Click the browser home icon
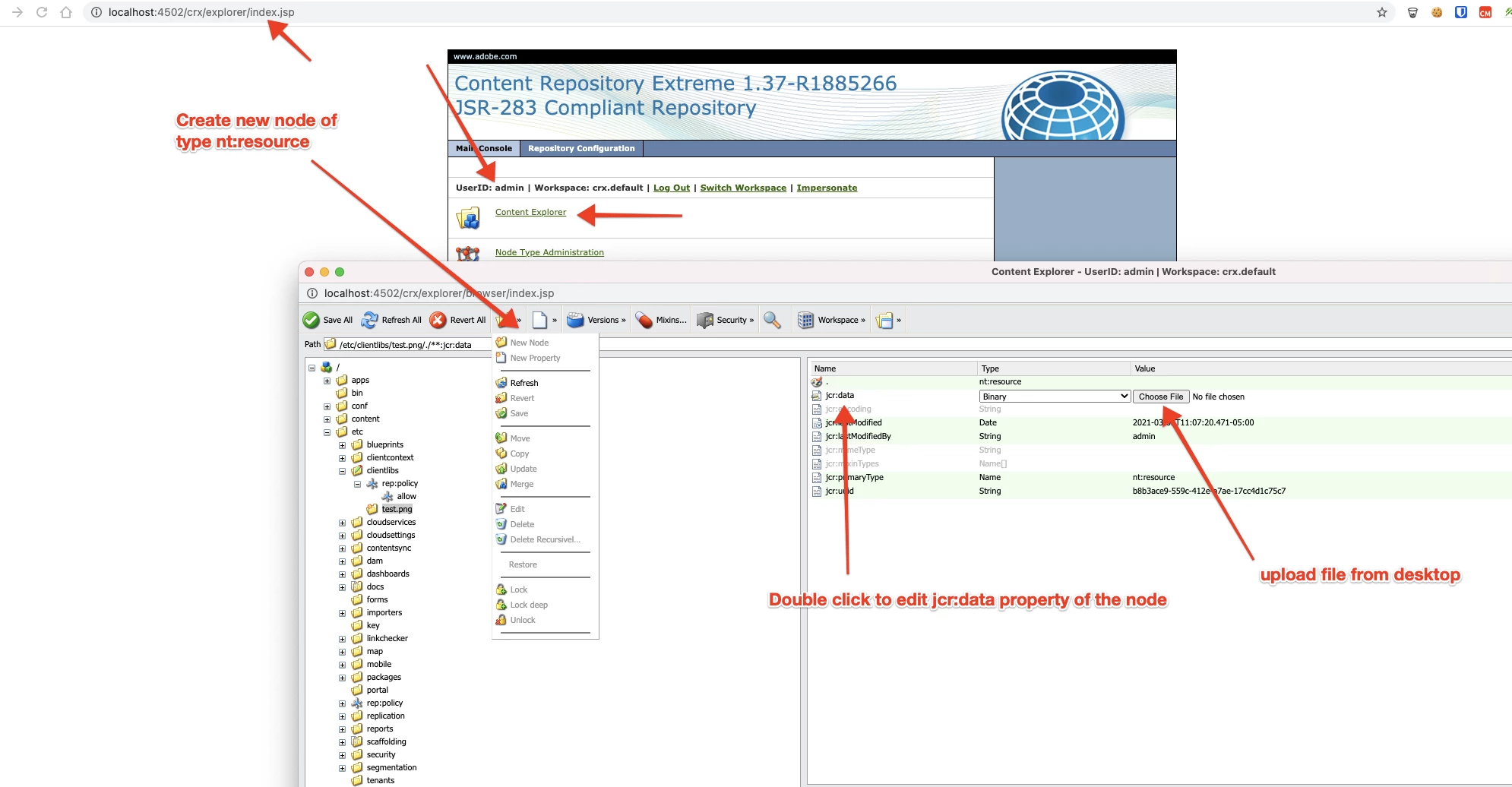 66,12
